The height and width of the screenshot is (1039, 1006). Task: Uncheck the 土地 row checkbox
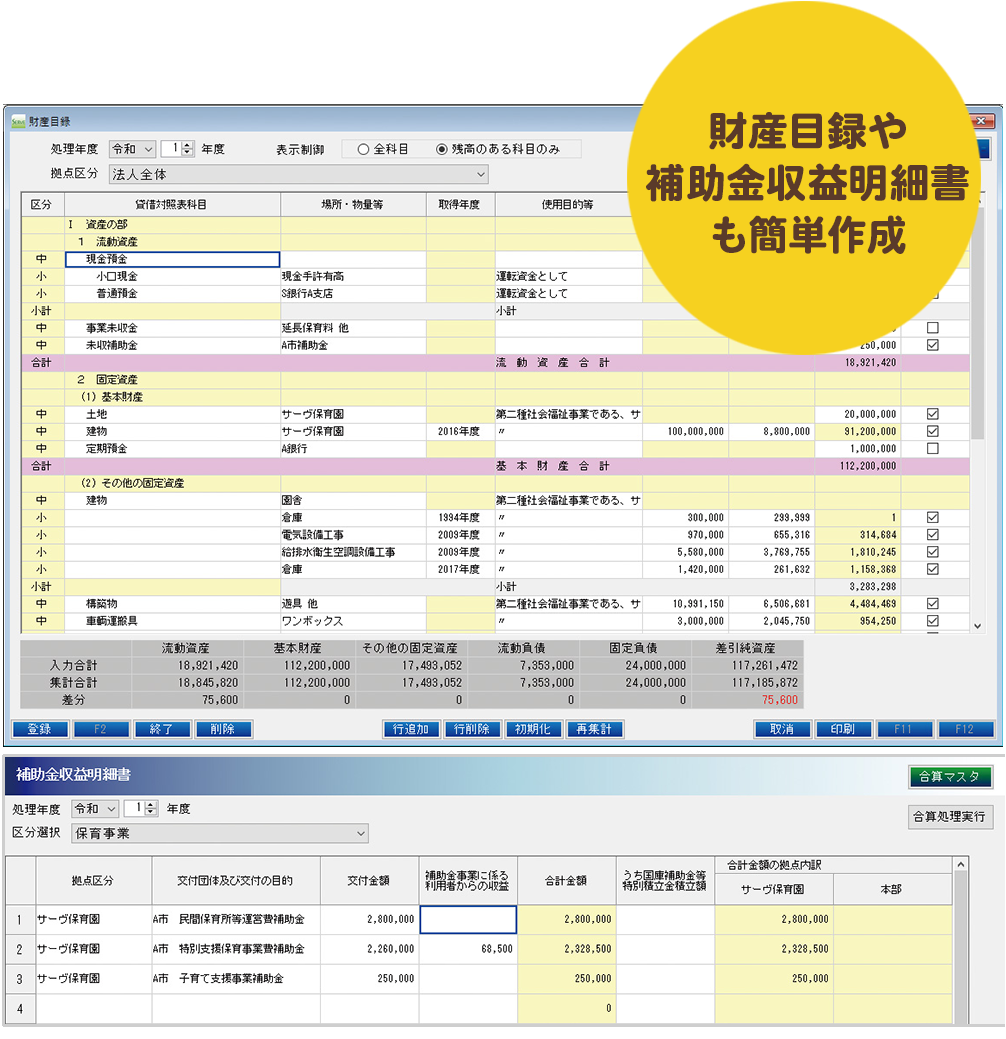point(932,414)
